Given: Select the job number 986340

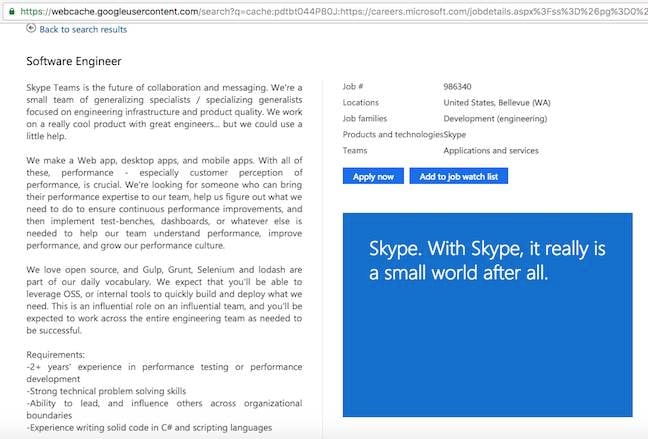Looking at the screenshot, I should coord(457,86).
